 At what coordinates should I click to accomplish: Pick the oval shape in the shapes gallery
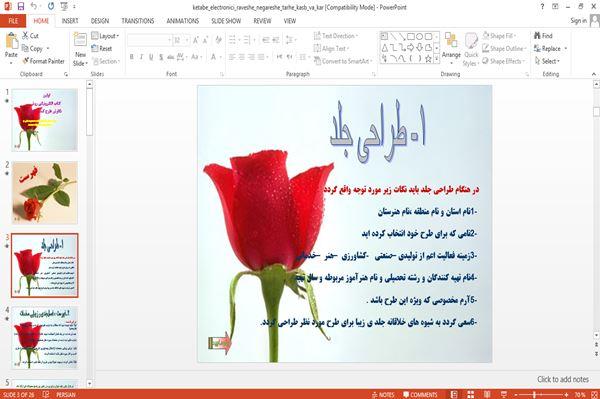(419, 37)
